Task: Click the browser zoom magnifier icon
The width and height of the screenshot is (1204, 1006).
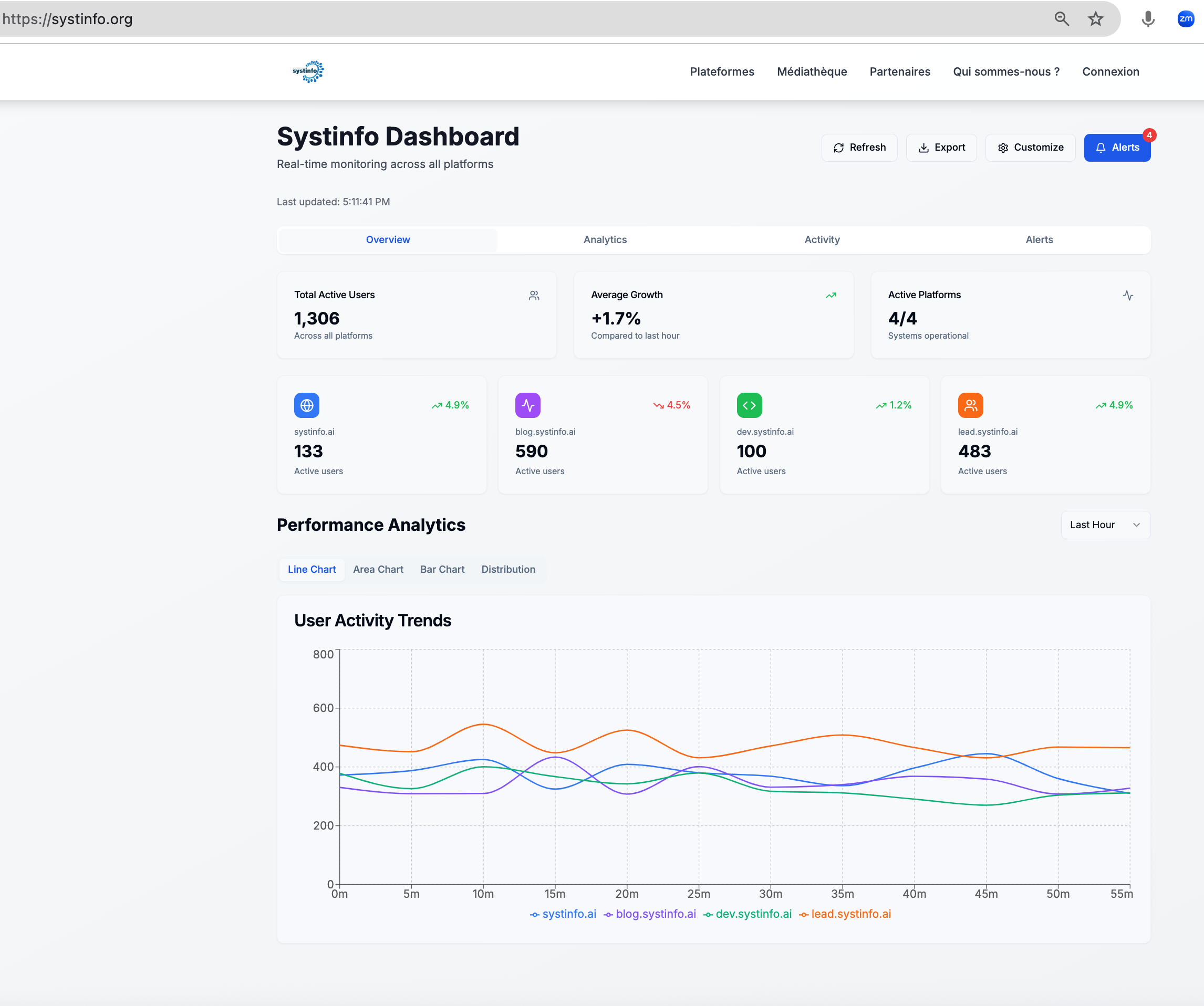Action: coord(1061,19)
